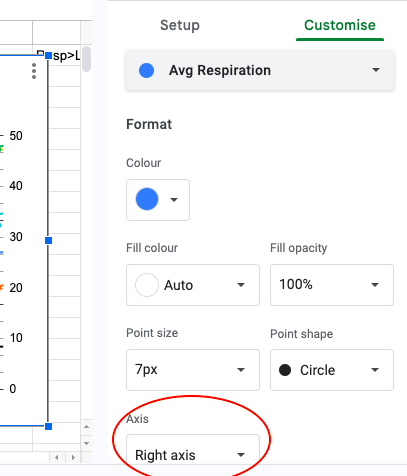Open the chart three-dot options menu
Viewport: 407px width, 476px height.
(34, 71)
